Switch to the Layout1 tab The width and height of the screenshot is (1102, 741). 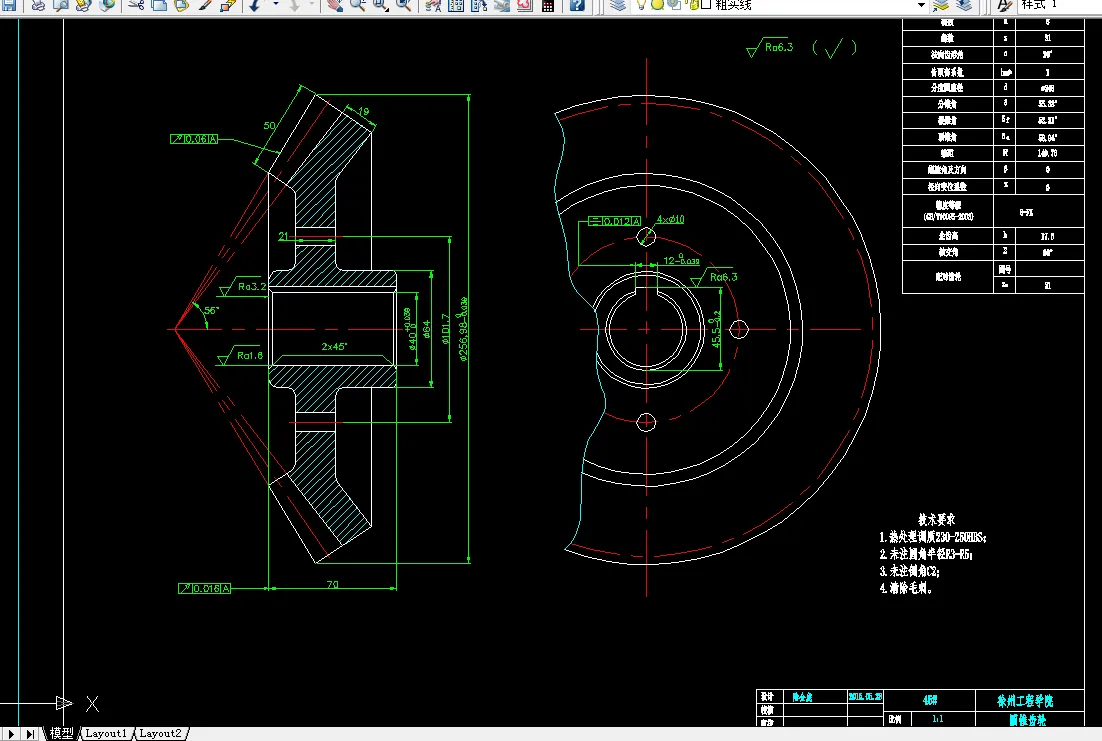tap(106, 733)
